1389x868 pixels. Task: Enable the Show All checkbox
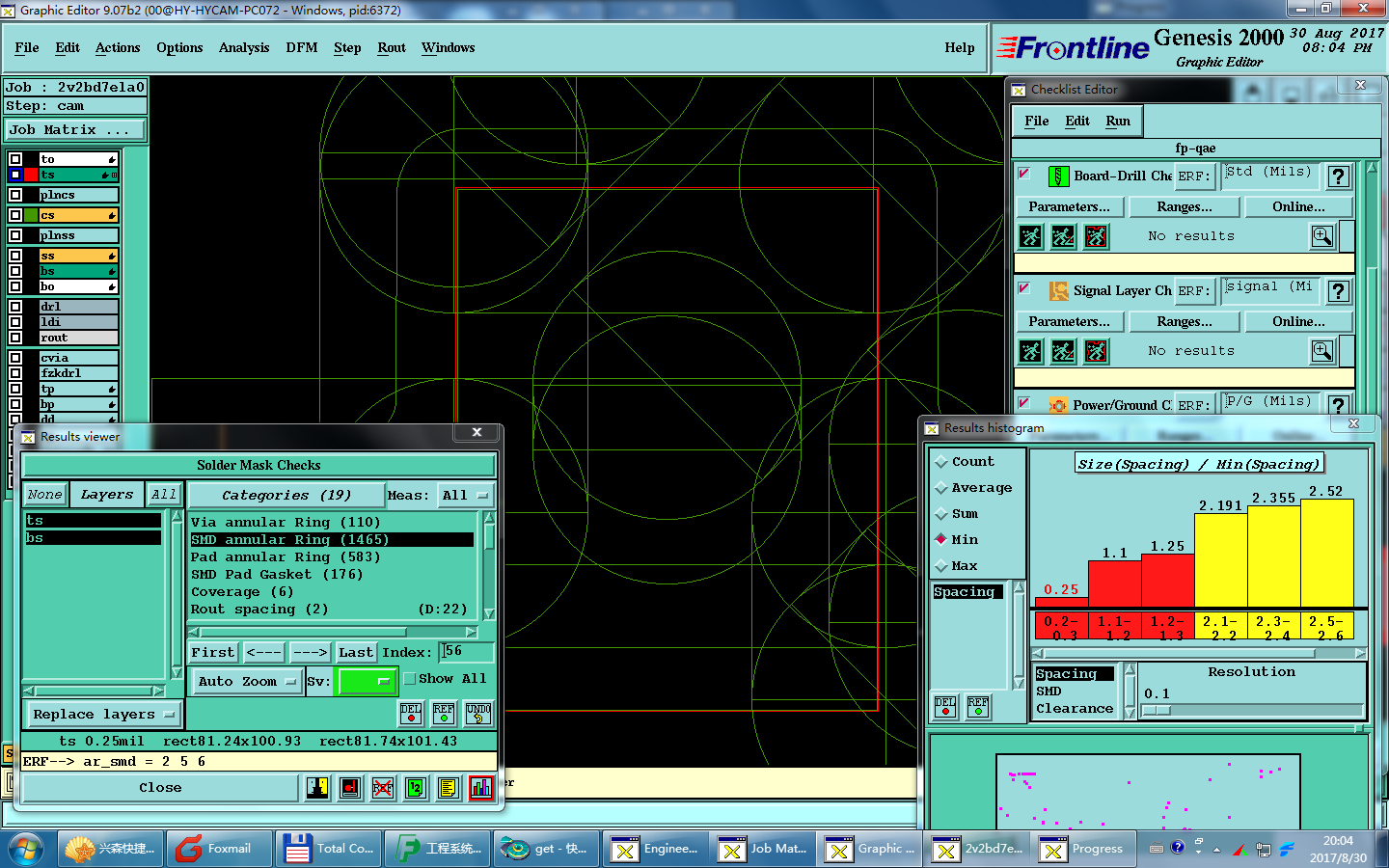(410, 679)
